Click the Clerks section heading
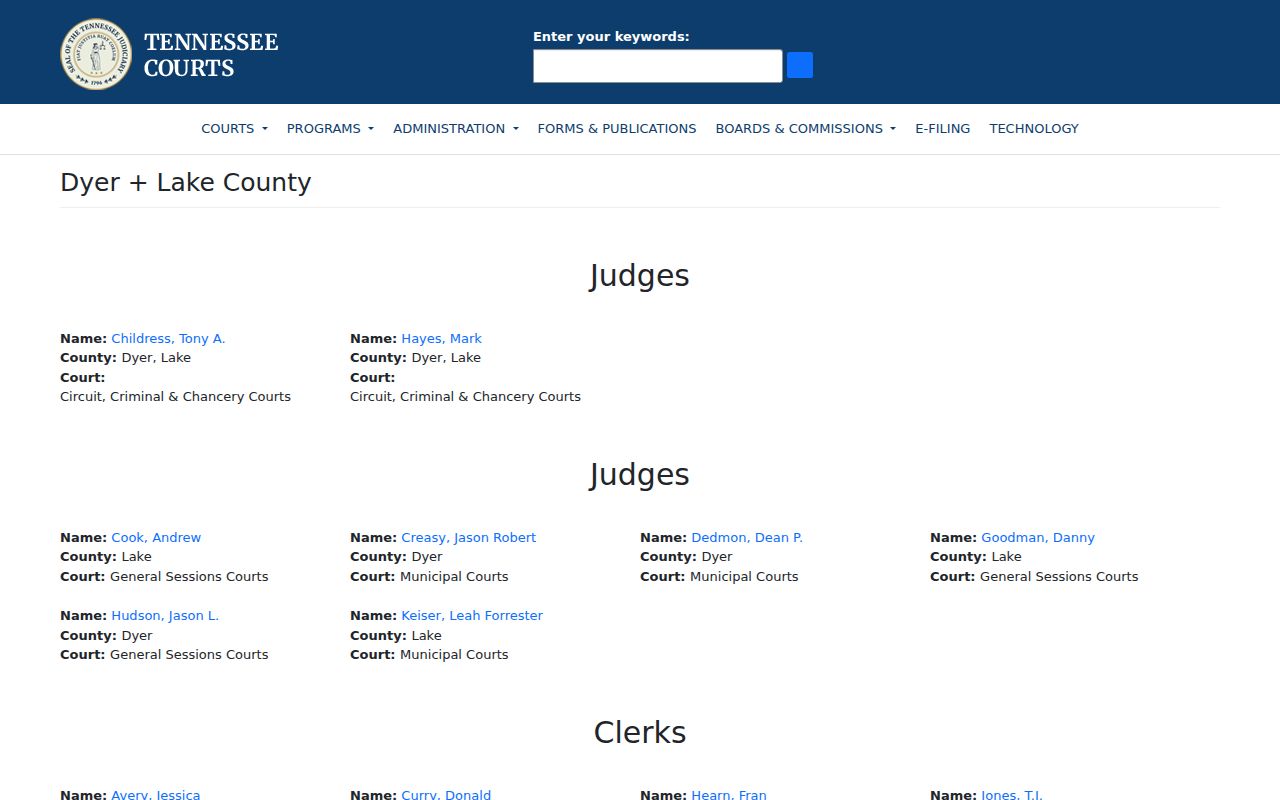1280x800 pixels. click(640, 732)
